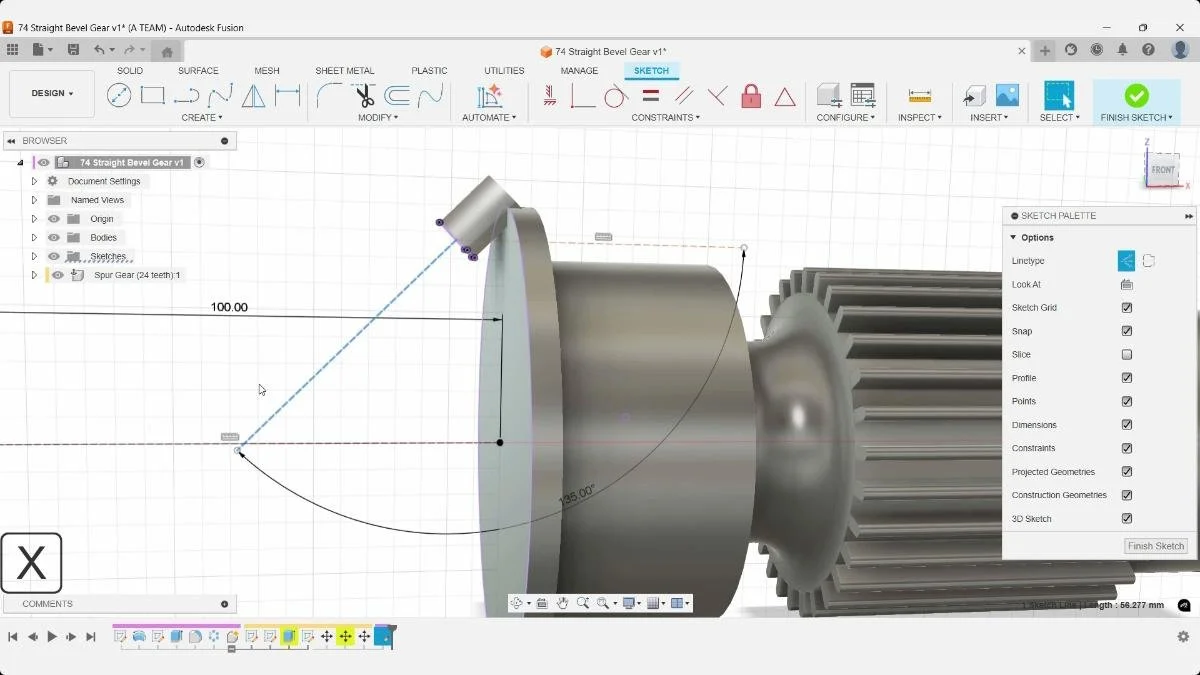The width and height of the screenshot is (1200, 675).
Task: Click the FRONT face of the ViewCube
Action: [x=1163, y=170]
